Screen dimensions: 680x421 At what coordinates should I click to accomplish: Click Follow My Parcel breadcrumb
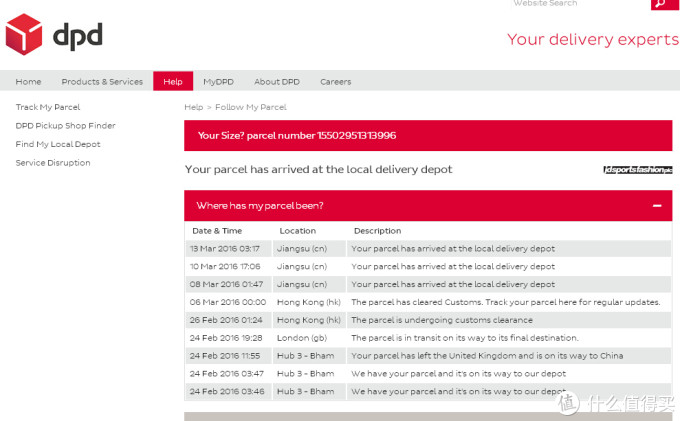coord(251,107)
